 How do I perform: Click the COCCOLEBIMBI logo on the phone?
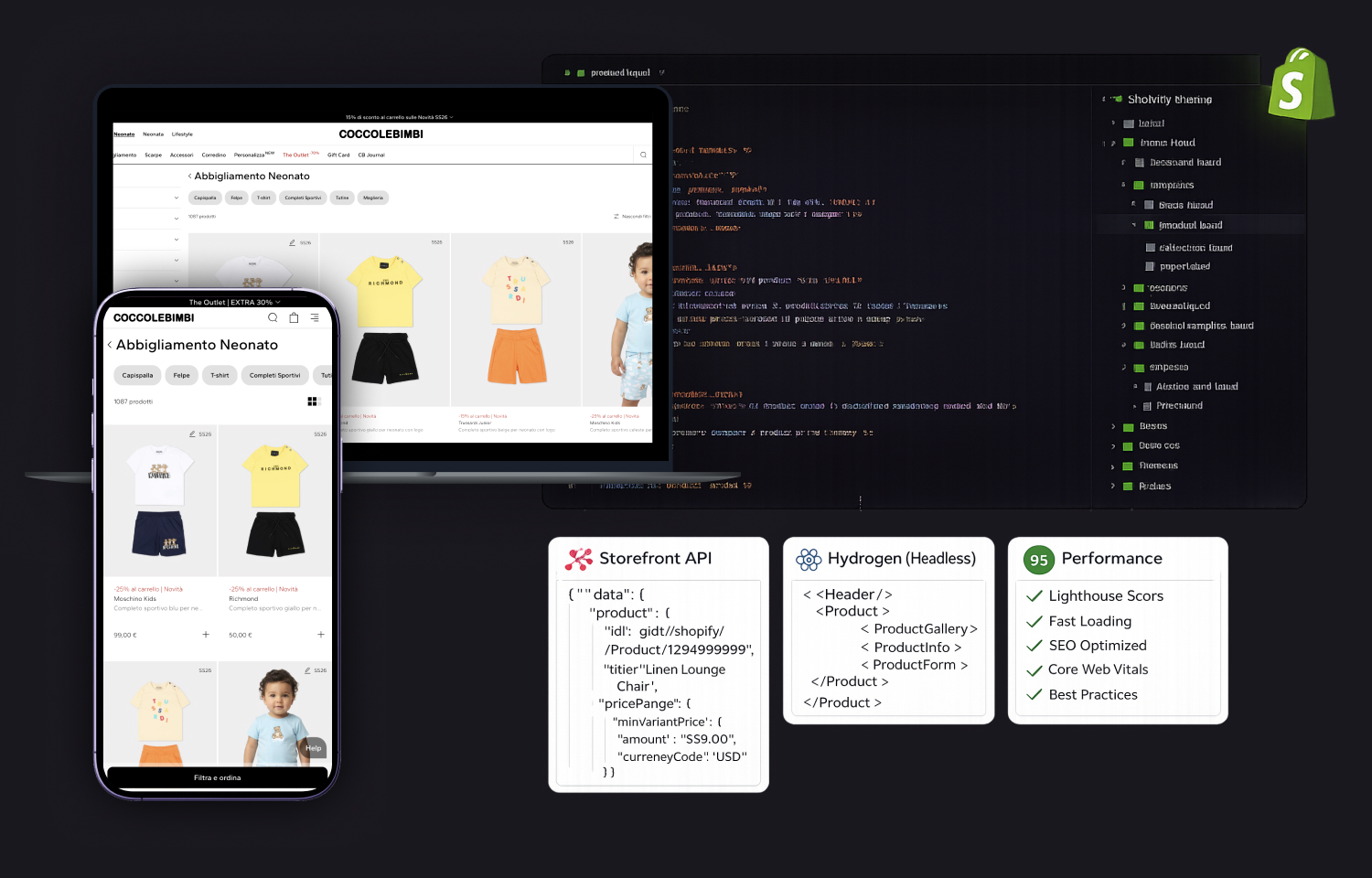(154, 317)
